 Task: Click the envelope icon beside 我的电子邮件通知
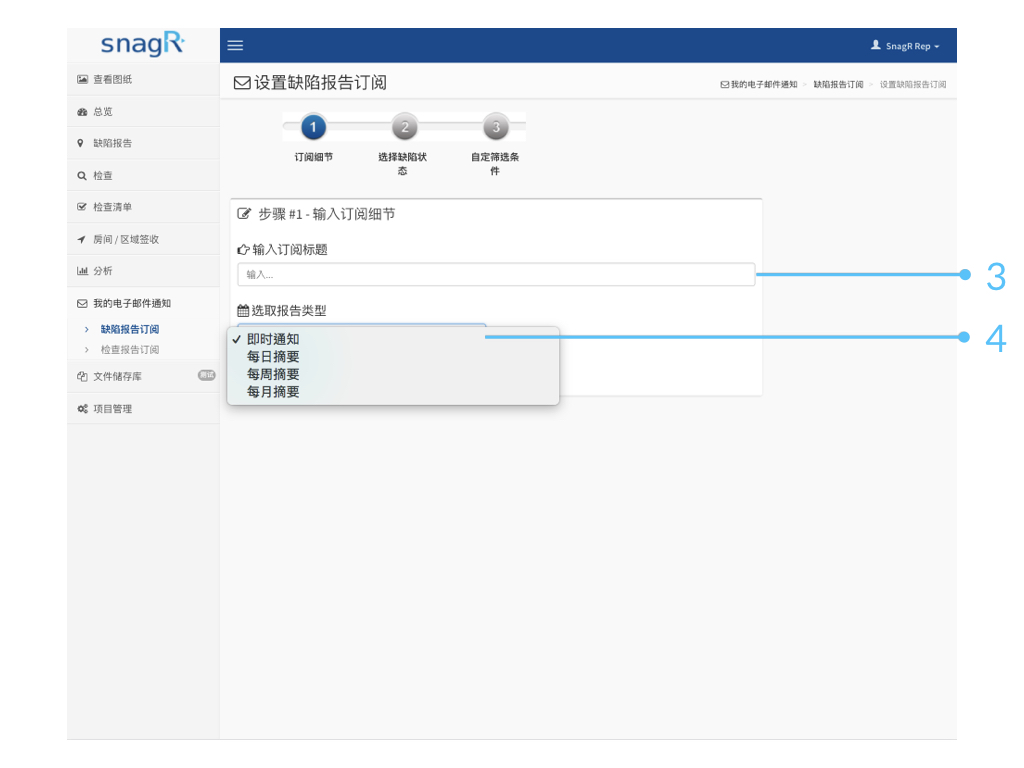coord(82,303)
